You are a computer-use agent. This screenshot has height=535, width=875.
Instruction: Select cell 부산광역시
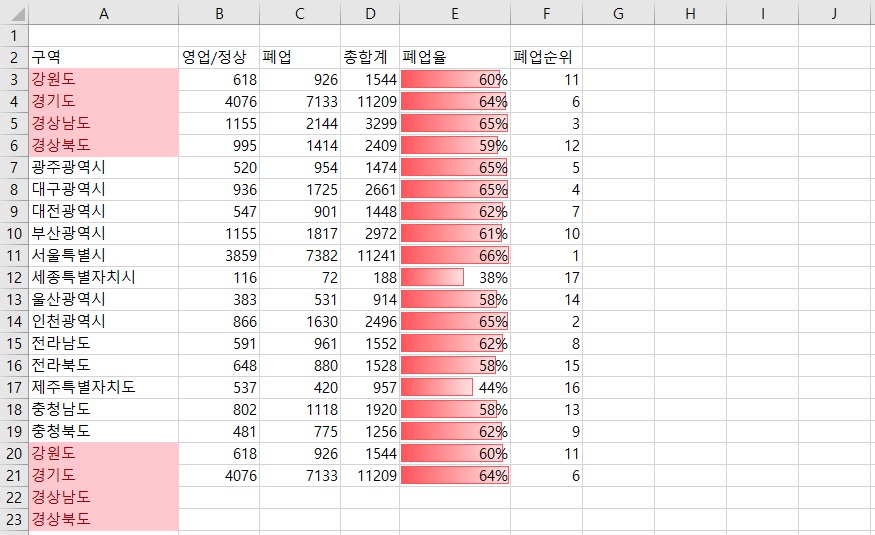point(103,233)
